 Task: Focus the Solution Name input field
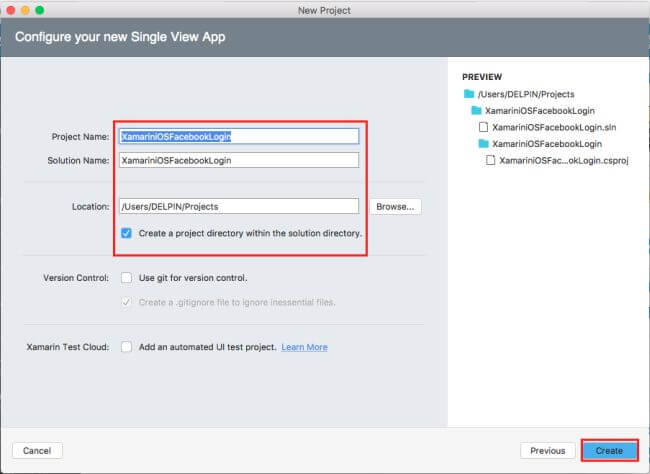238,160
